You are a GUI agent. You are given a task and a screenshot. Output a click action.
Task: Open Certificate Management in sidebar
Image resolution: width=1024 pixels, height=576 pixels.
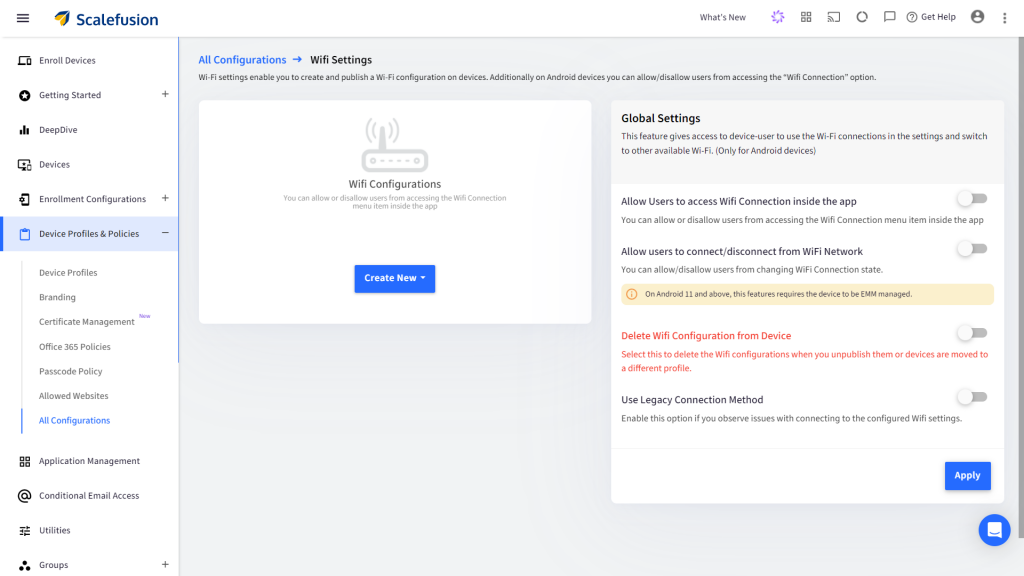click(86, 322)
